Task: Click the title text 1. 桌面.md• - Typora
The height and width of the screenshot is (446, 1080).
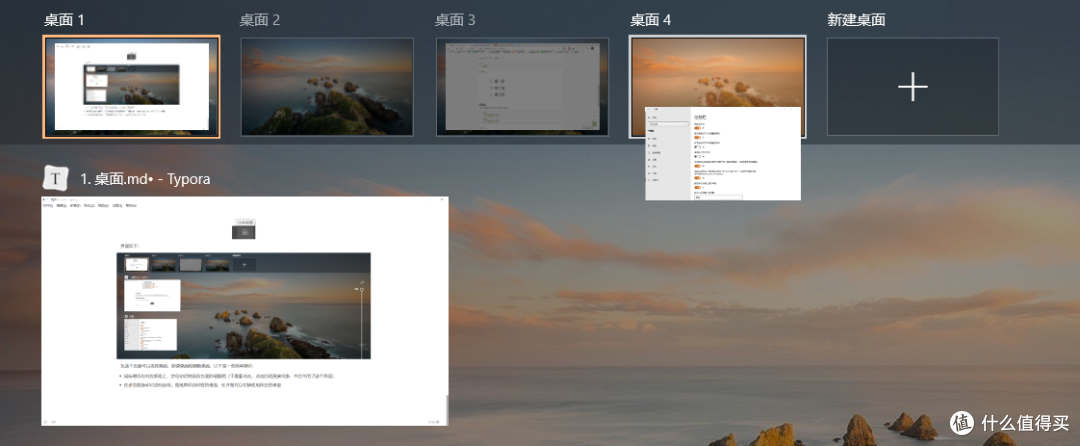Action: [145, 179]
